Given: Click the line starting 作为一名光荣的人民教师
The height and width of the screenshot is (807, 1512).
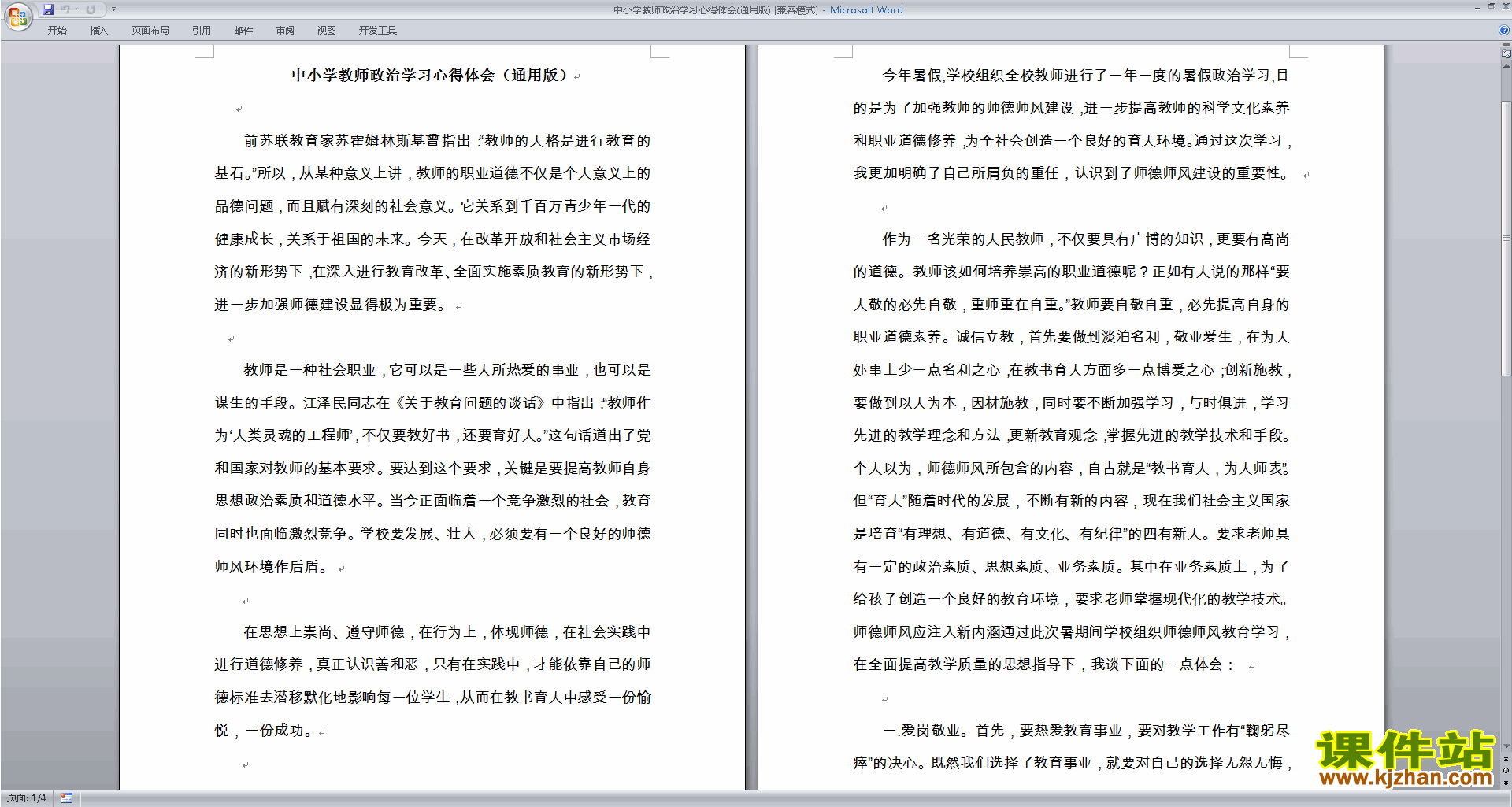Looking at the screenshot, I should click(1086, 239).
